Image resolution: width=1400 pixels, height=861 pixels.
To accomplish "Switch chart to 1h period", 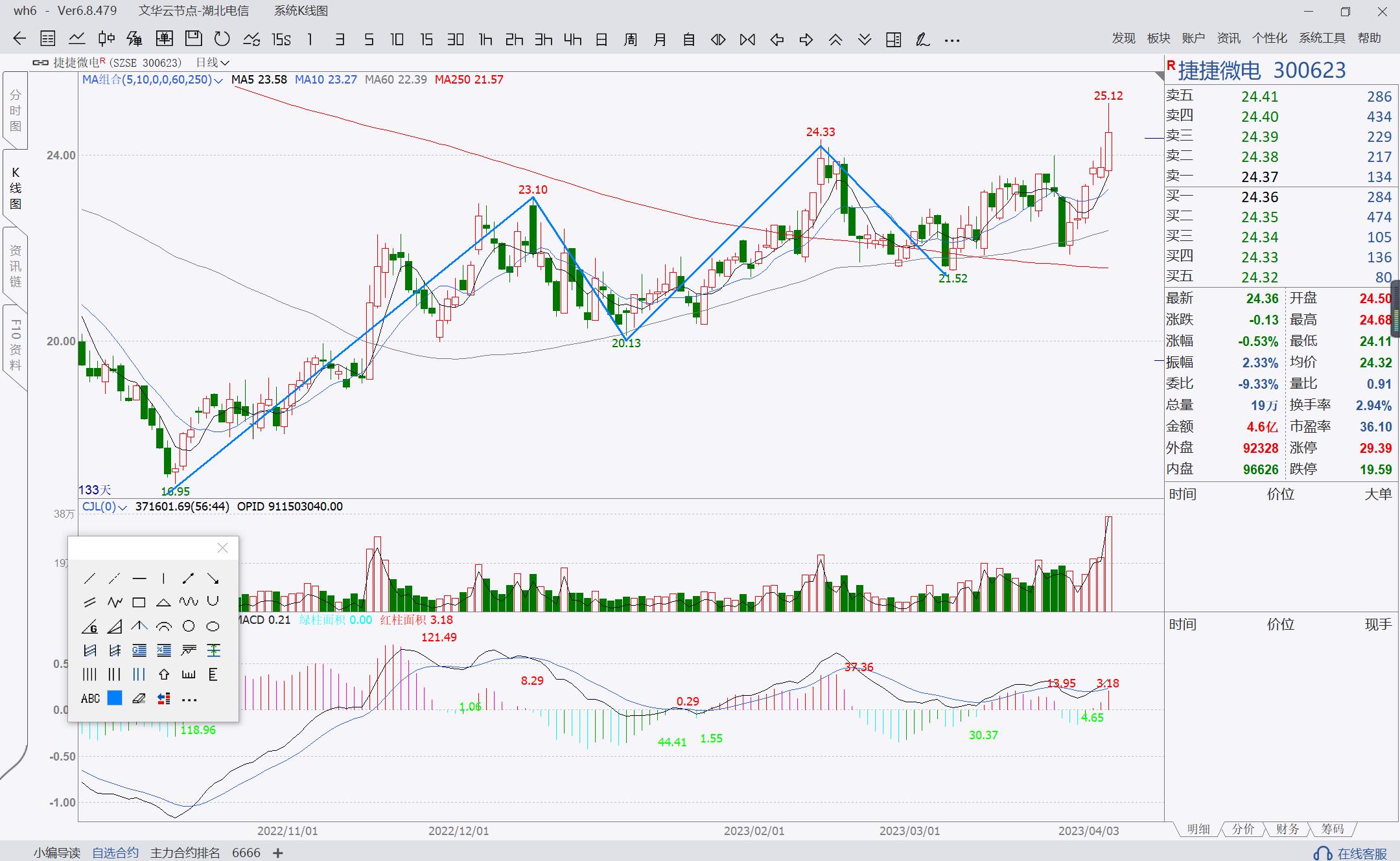I will 485,40.
